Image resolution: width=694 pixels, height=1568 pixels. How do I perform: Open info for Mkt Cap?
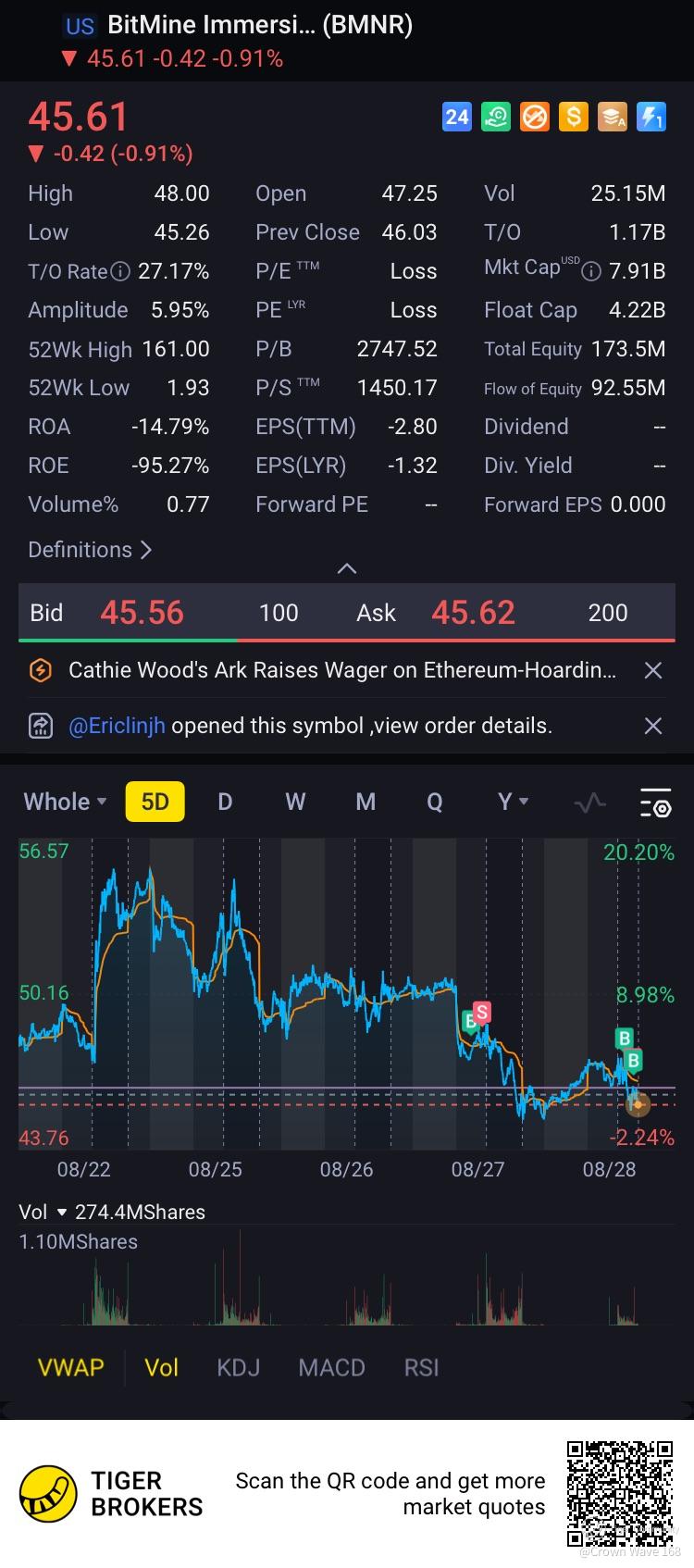(x=592, y=271)
